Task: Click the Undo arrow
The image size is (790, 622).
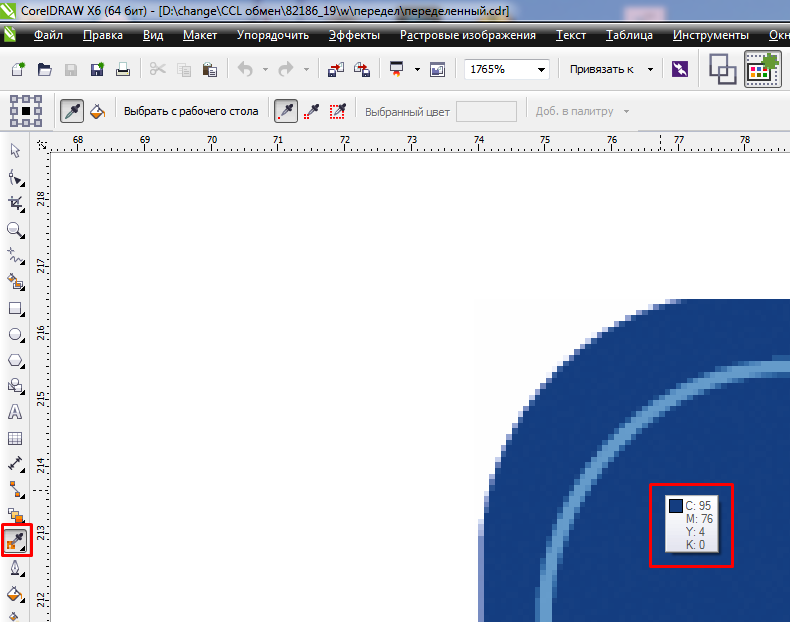Action: (245, 69)
